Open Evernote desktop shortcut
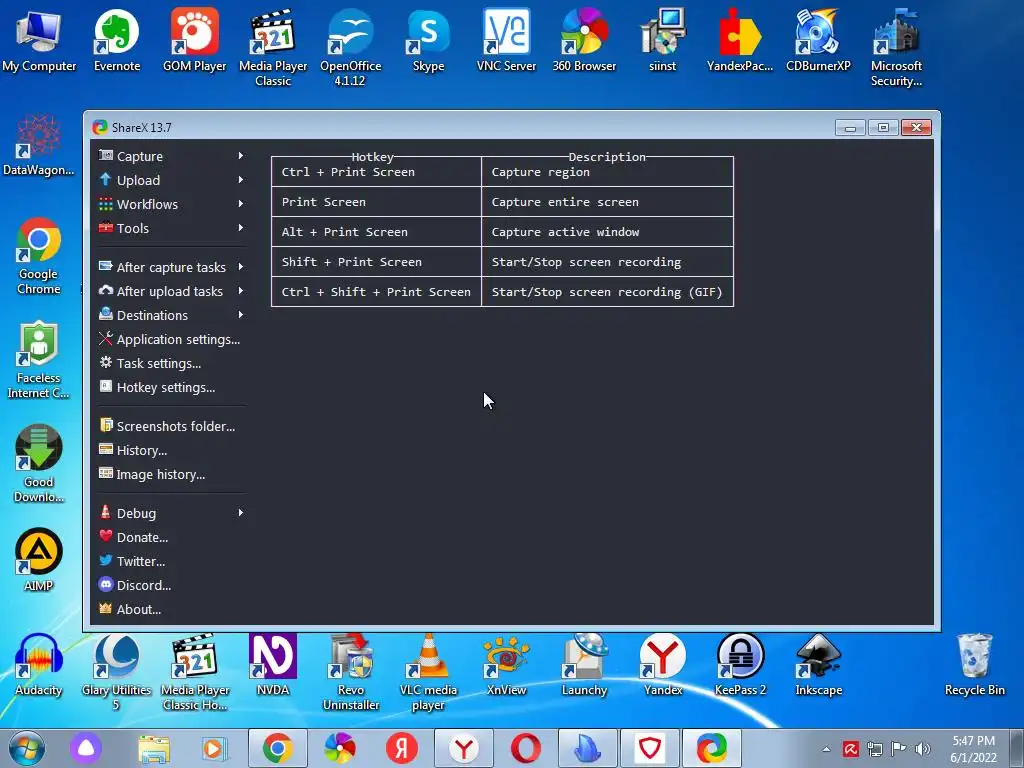1024x768 pixels. (x=117, y=40)
